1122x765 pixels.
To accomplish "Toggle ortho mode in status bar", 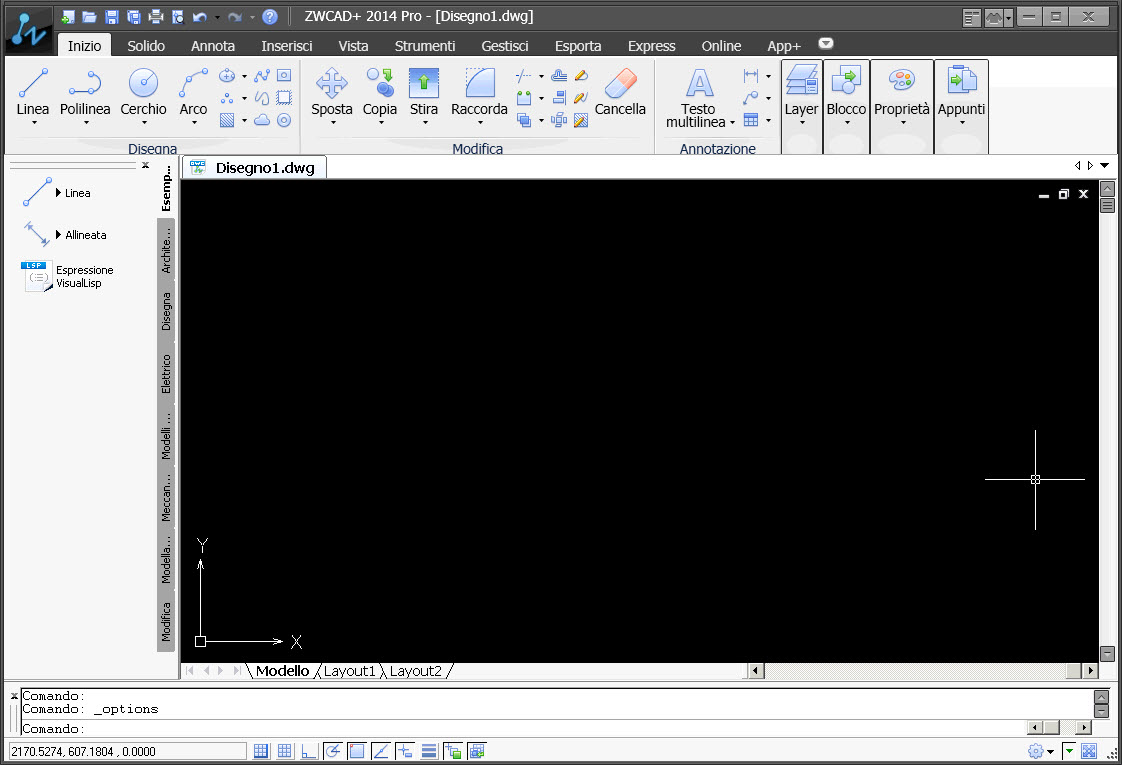I will pos(308,751).
